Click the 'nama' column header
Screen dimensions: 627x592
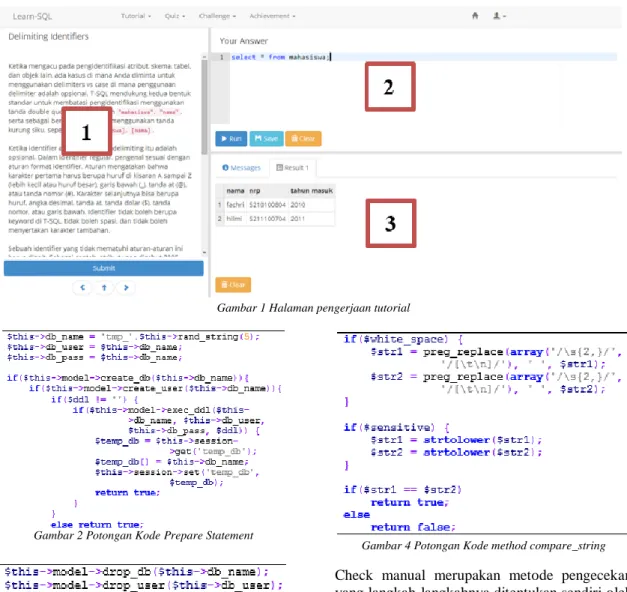235,191
